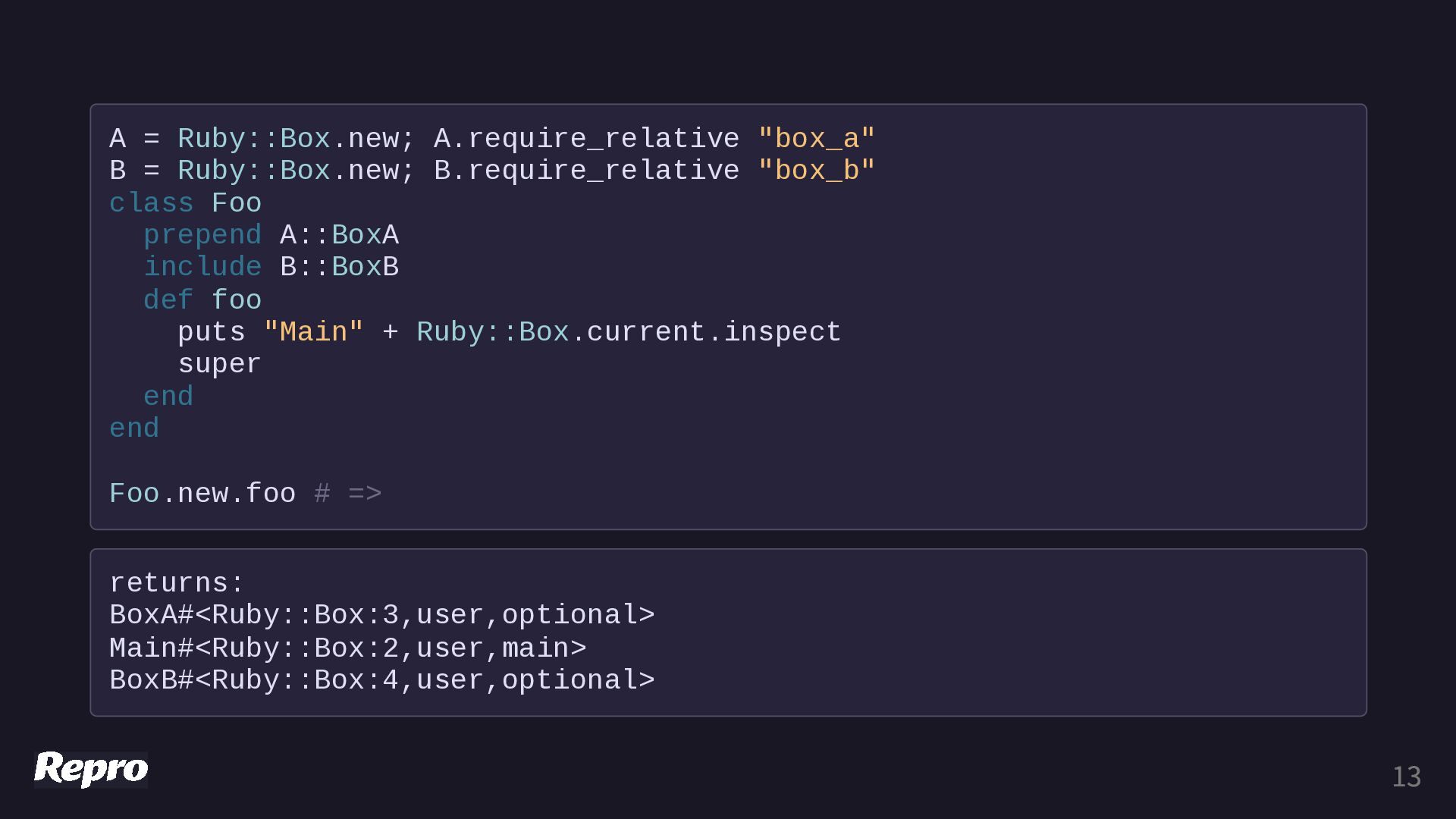Click the 'include' keyword
Screen dimensions: 1456x819
tap(202, 267)
